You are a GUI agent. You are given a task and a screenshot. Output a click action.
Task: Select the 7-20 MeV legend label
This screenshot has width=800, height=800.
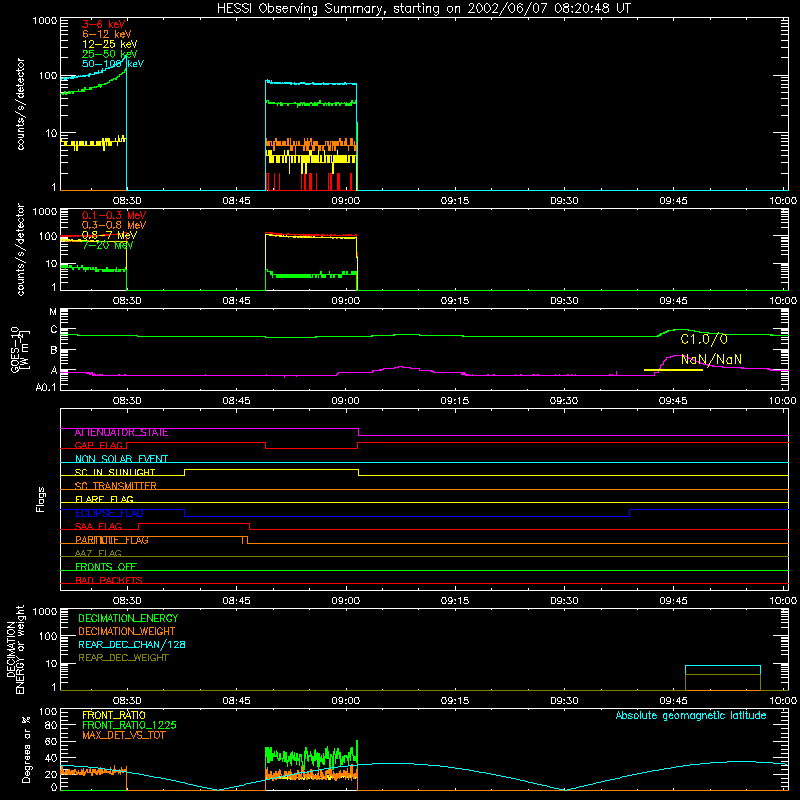(108, 245)
